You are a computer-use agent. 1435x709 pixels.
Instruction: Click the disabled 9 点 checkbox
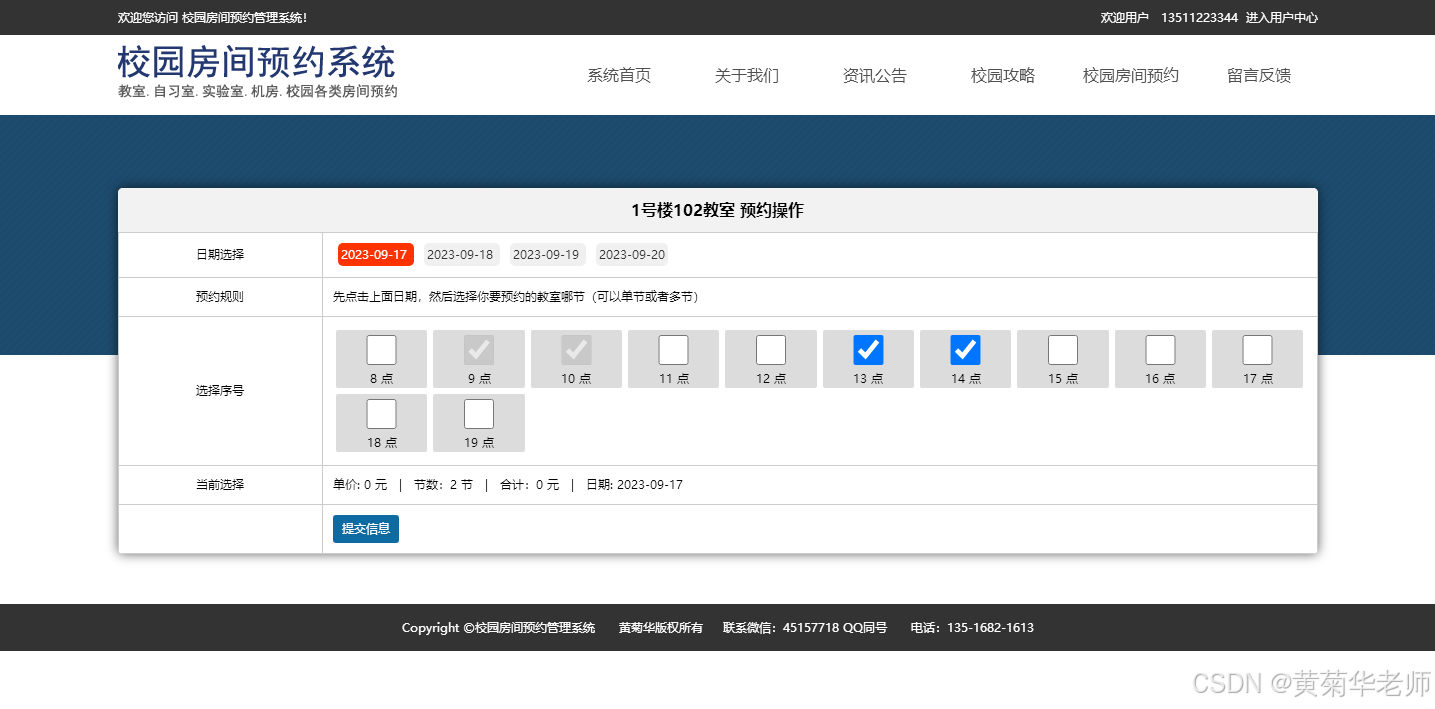(x=479, y=350)
